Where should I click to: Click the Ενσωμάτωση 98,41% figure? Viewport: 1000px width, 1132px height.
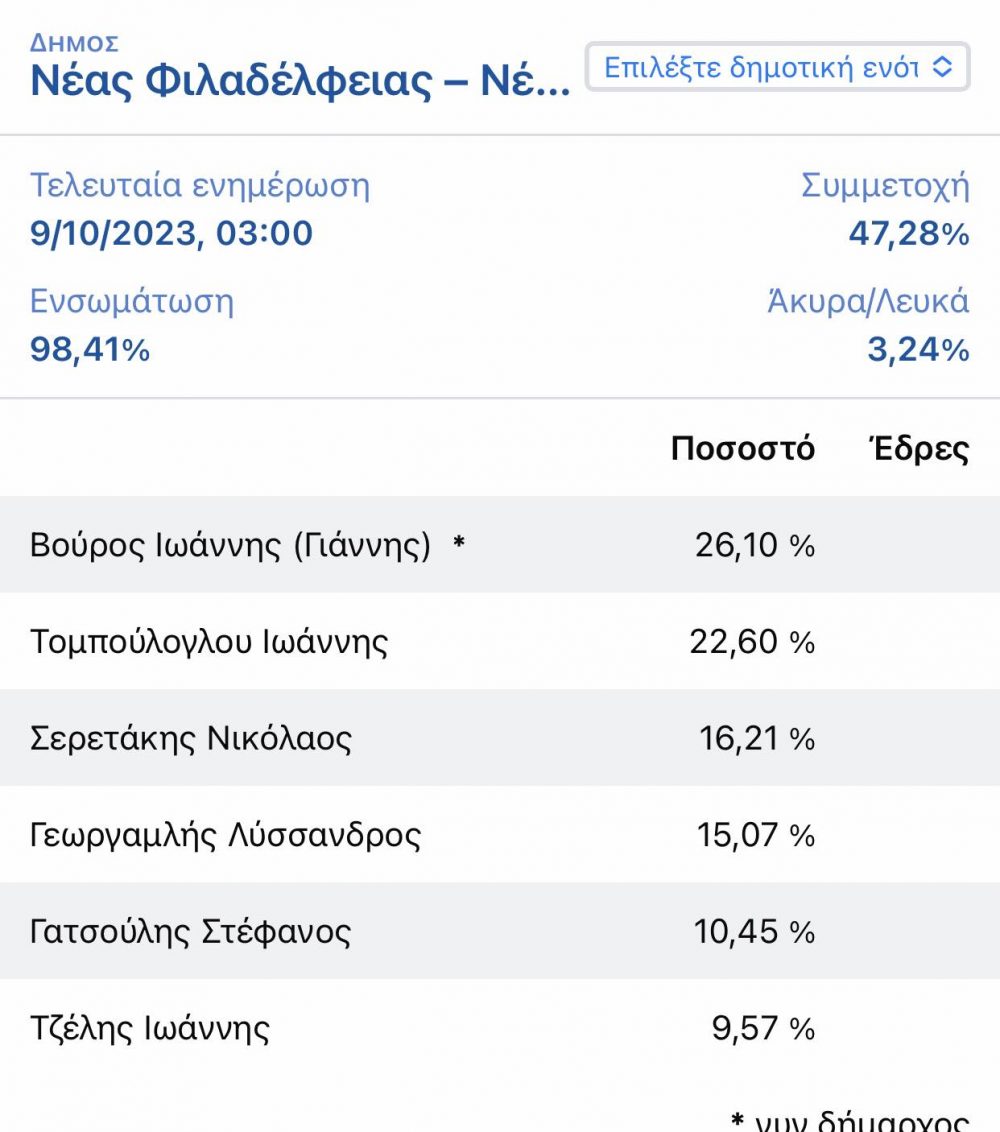coord(90,349)
